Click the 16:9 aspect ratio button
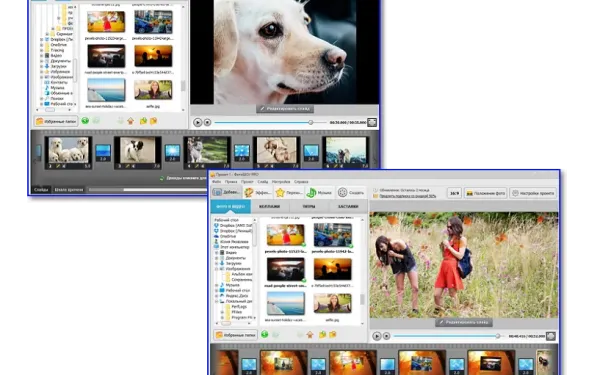Screen dimensions: 600x375 [x=454, y=193]
